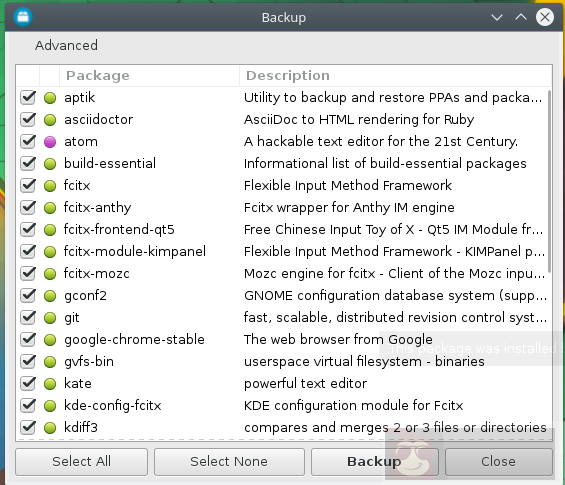This screenshot has width=565, height=485.
Task: Click 'Fcitx wrapper for Anthy IM engine' text
Action: click(x=349, y=208)
